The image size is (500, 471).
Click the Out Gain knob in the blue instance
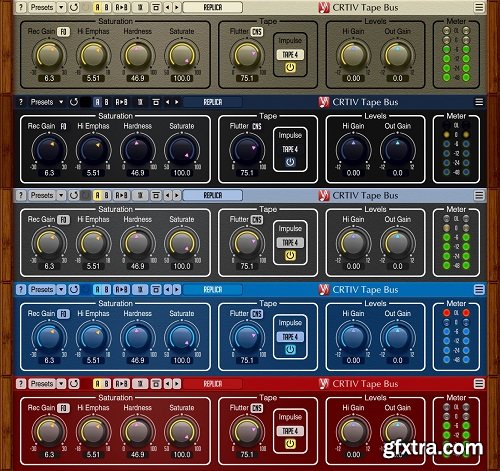[x=397, y=337]
